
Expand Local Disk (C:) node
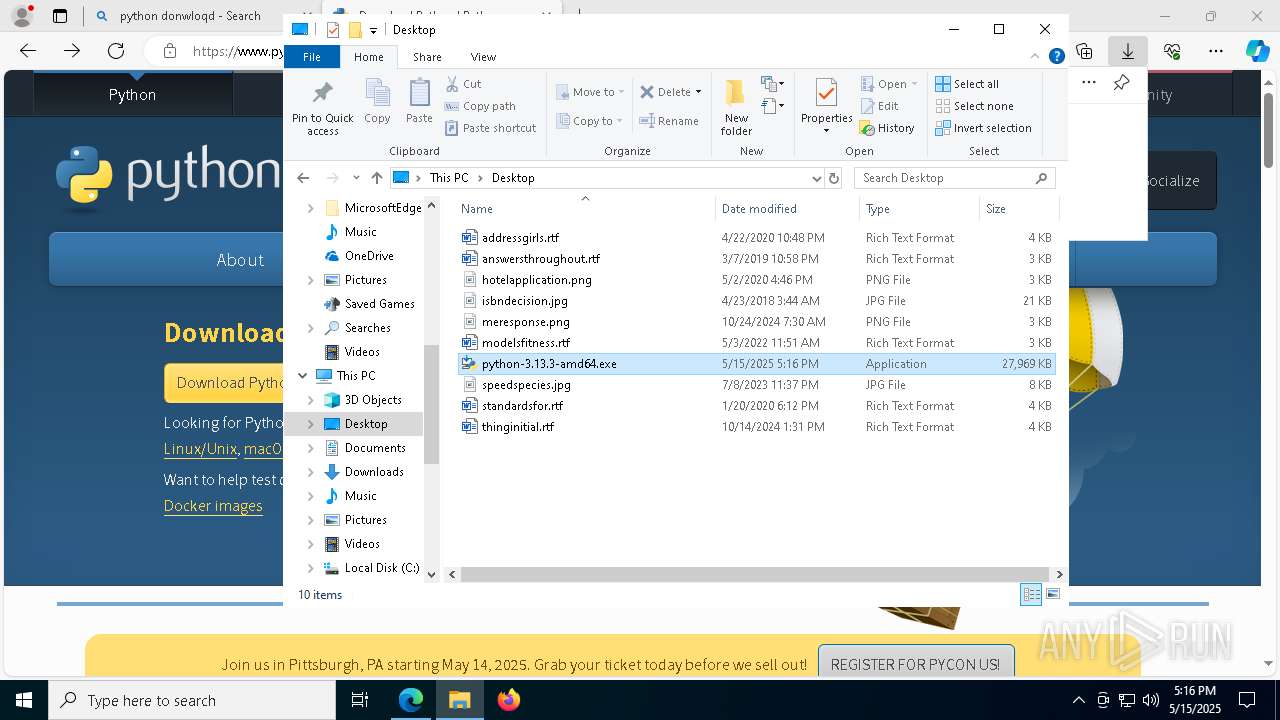pyautogui.click(x=310, y=568)
